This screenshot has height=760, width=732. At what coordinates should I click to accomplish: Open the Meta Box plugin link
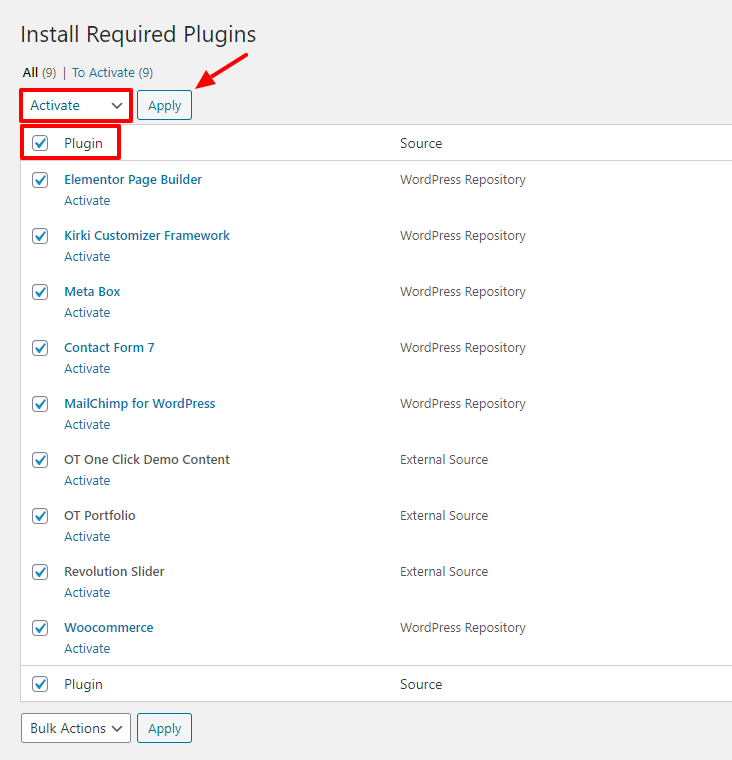(92, 291)
